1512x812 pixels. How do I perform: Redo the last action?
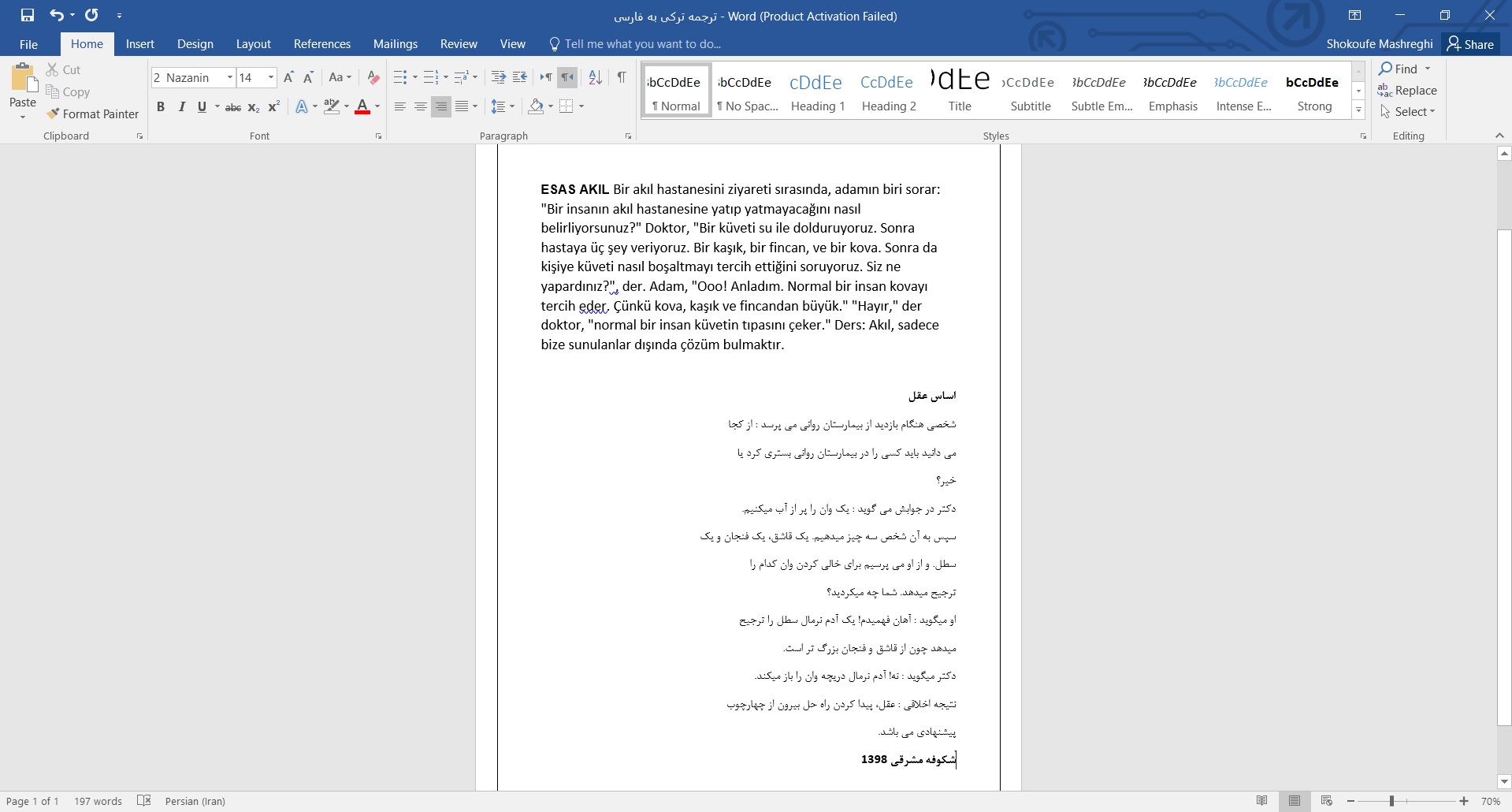point(91,15)
